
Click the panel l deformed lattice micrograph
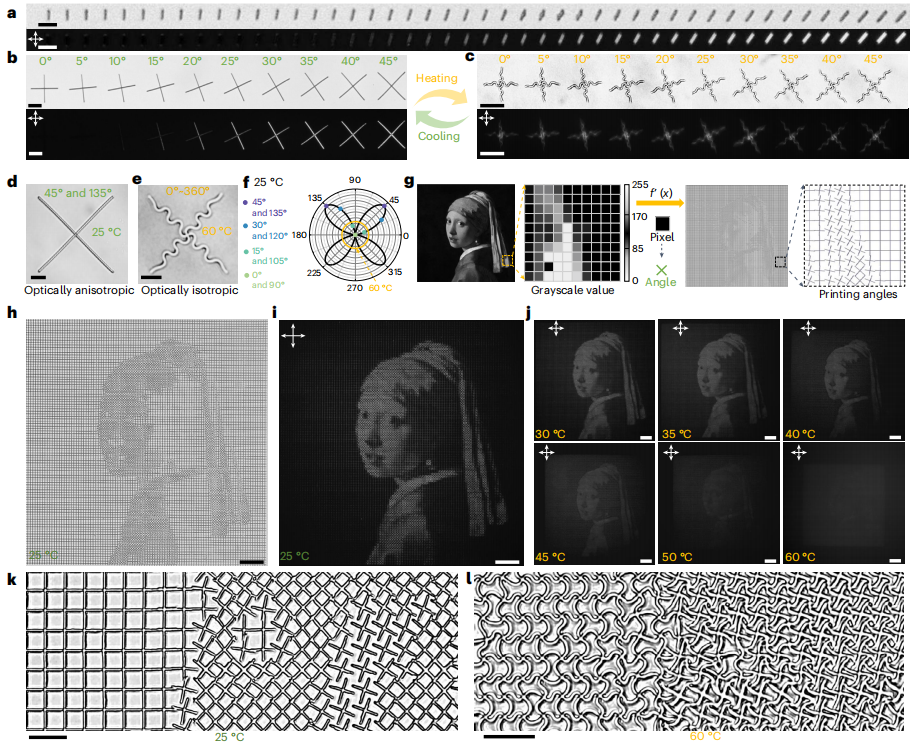tap(689, 651)
